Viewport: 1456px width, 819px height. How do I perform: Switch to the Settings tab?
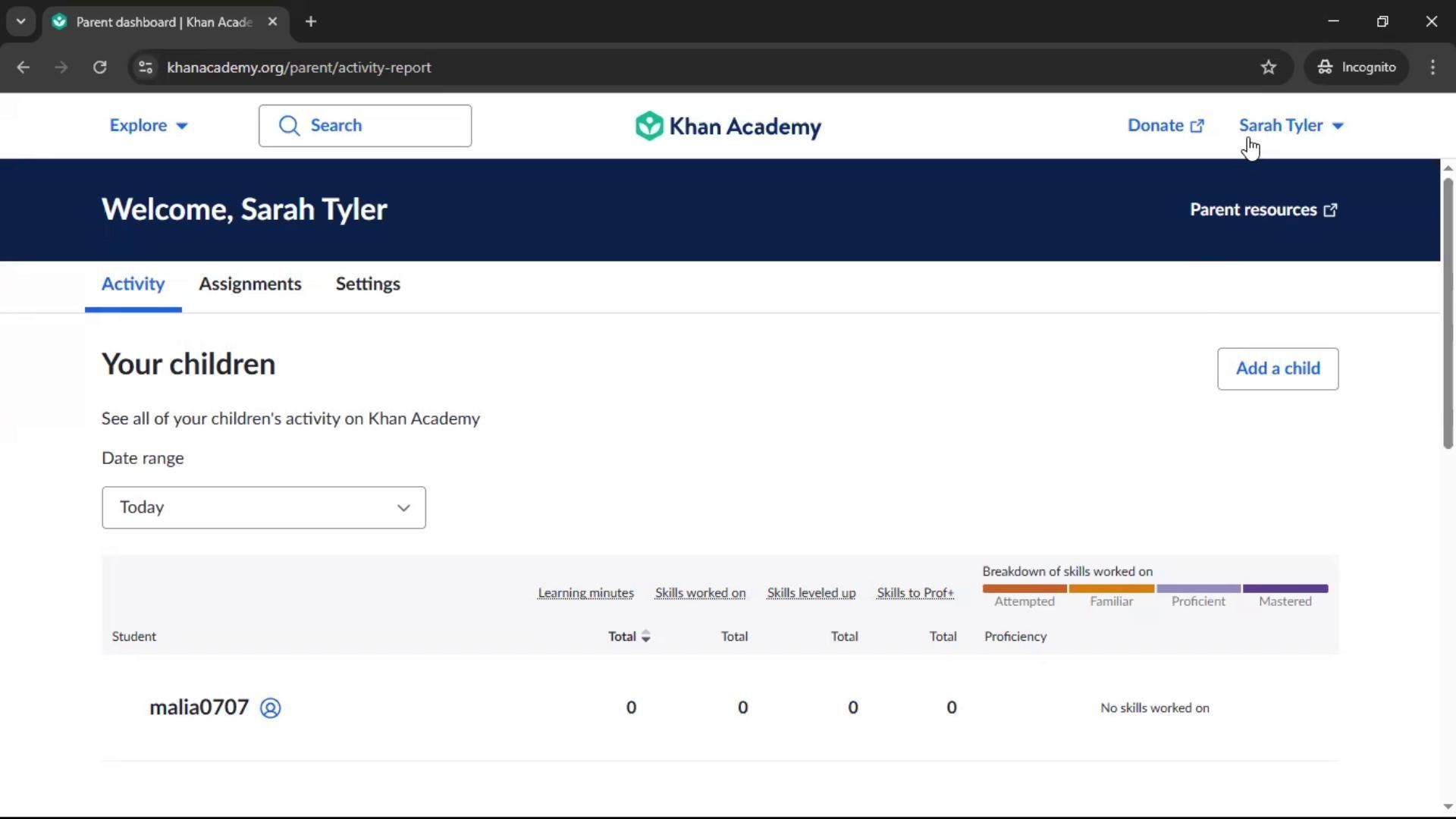tap(368, 284)
